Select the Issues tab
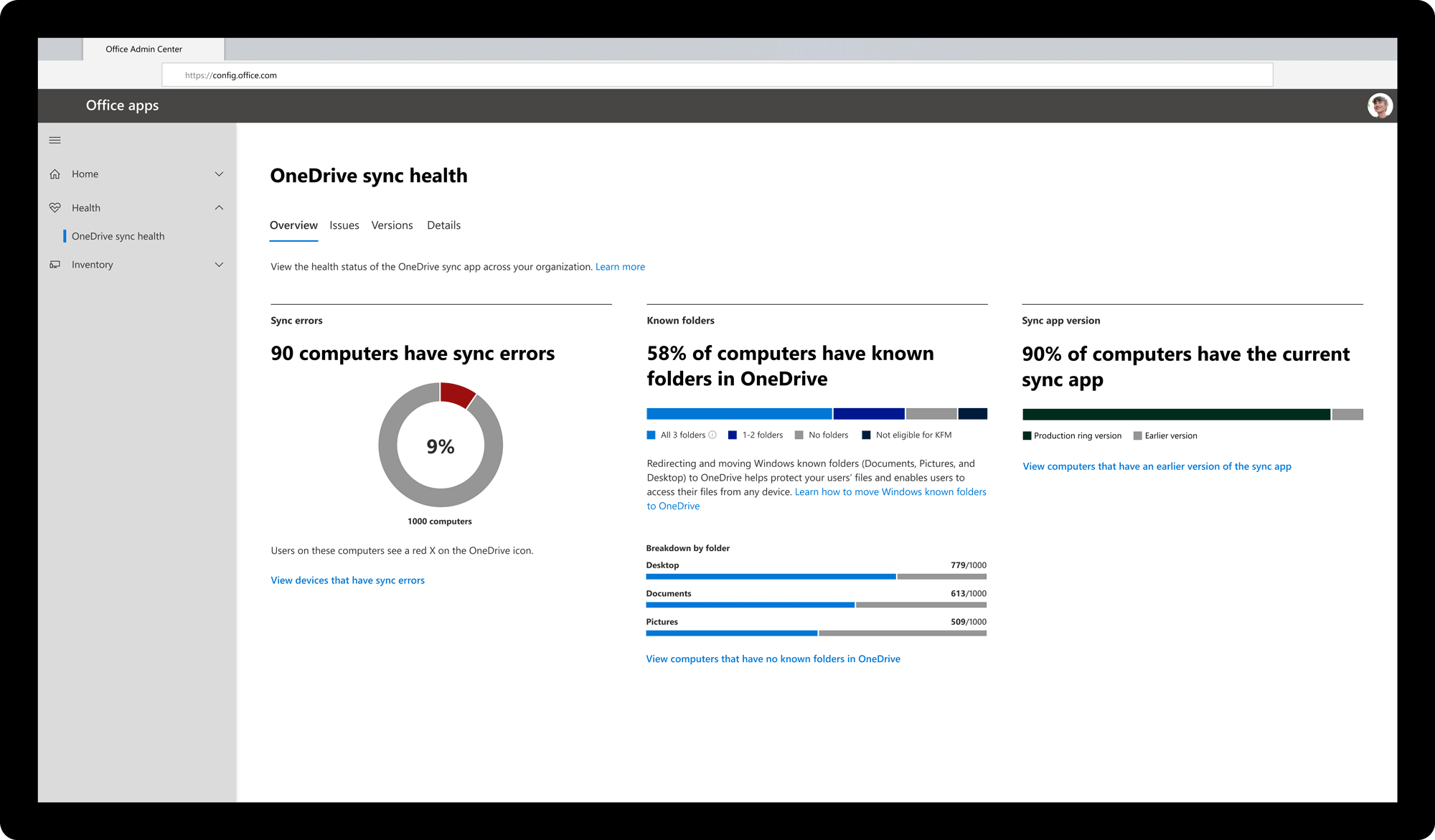 click(x=343, y=225)
